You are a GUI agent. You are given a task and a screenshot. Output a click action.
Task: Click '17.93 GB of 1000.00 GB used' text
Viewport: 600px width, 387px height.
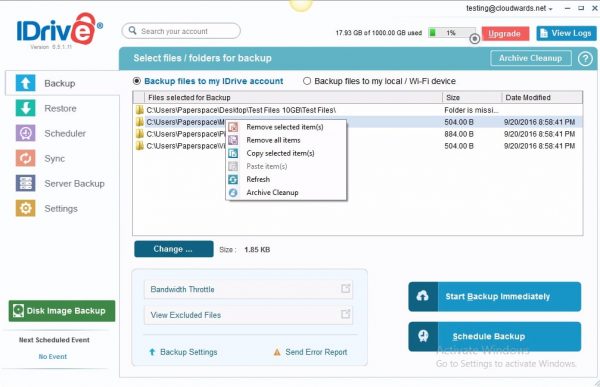(x=379, y=33)
